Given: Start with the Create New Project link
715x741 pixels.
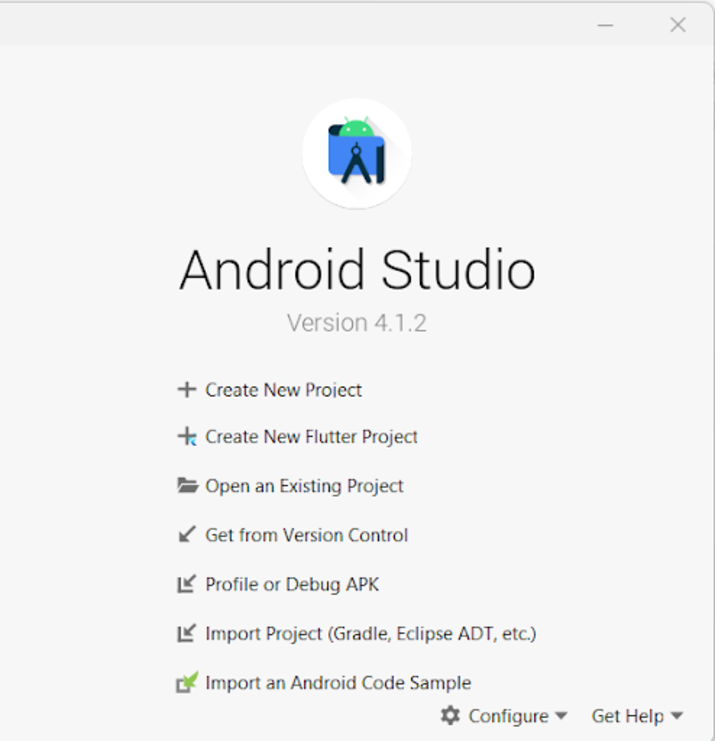Looking at the screenshot, I should [283, 390].
